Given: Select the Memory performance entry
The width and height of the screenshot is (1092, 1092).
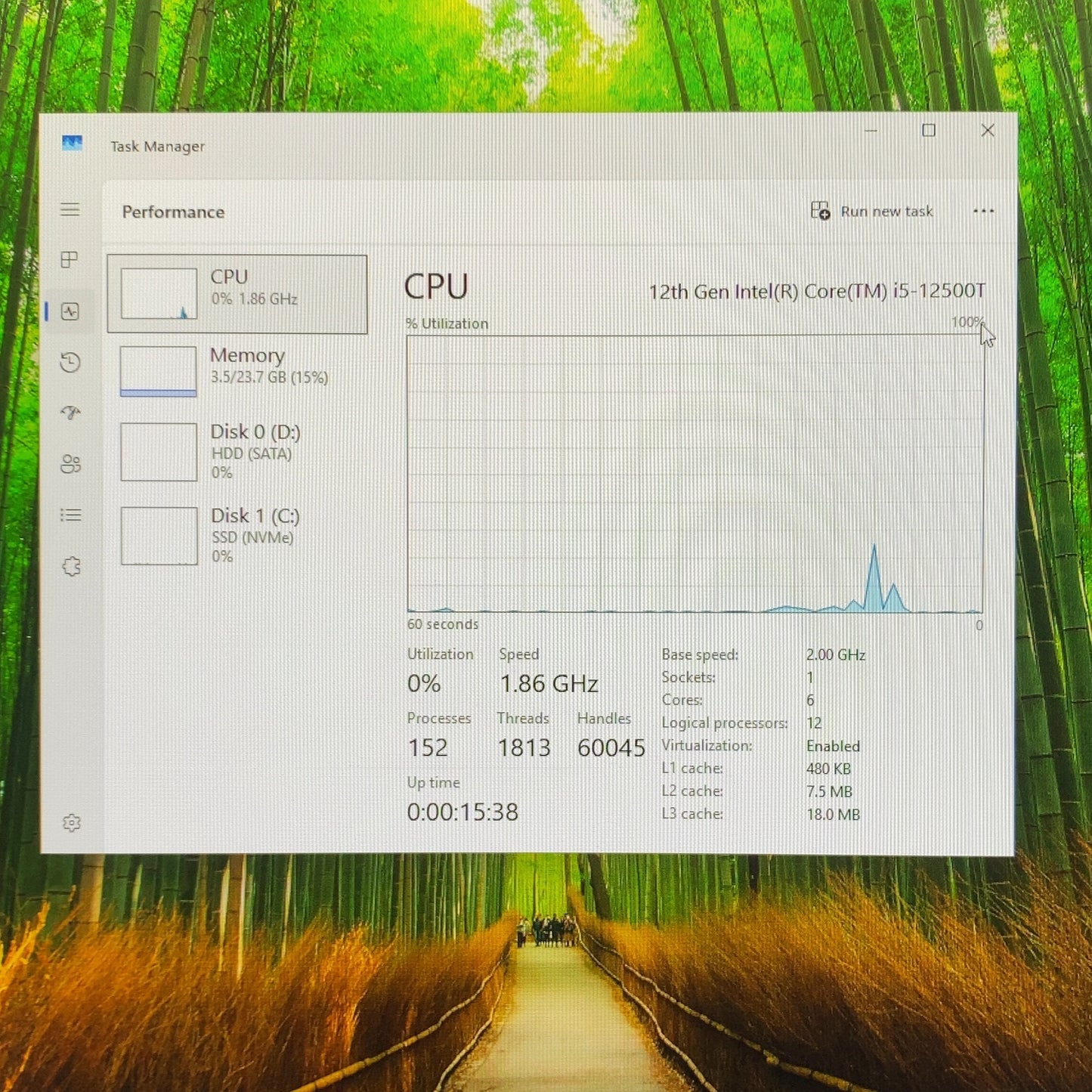Looking at the screenshot, I should tap(237, 371).
